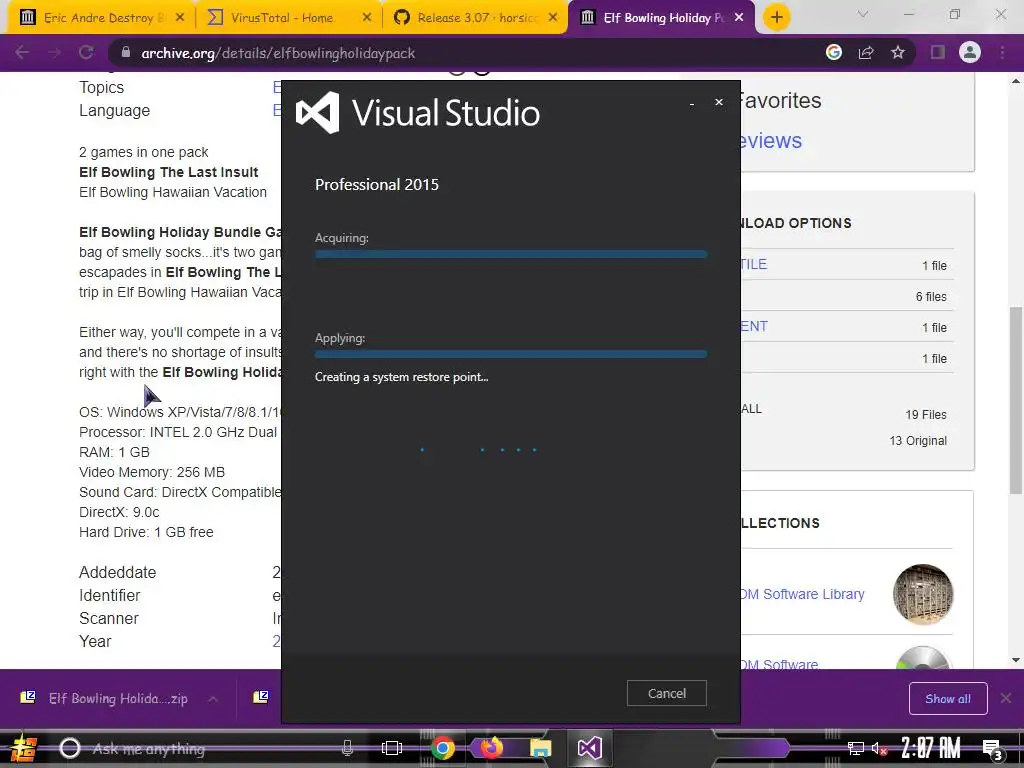Viewport: 1024px width, 768px height.
Task: Open Google Chrome from the taskbar
Action: (x=443, y=748)
